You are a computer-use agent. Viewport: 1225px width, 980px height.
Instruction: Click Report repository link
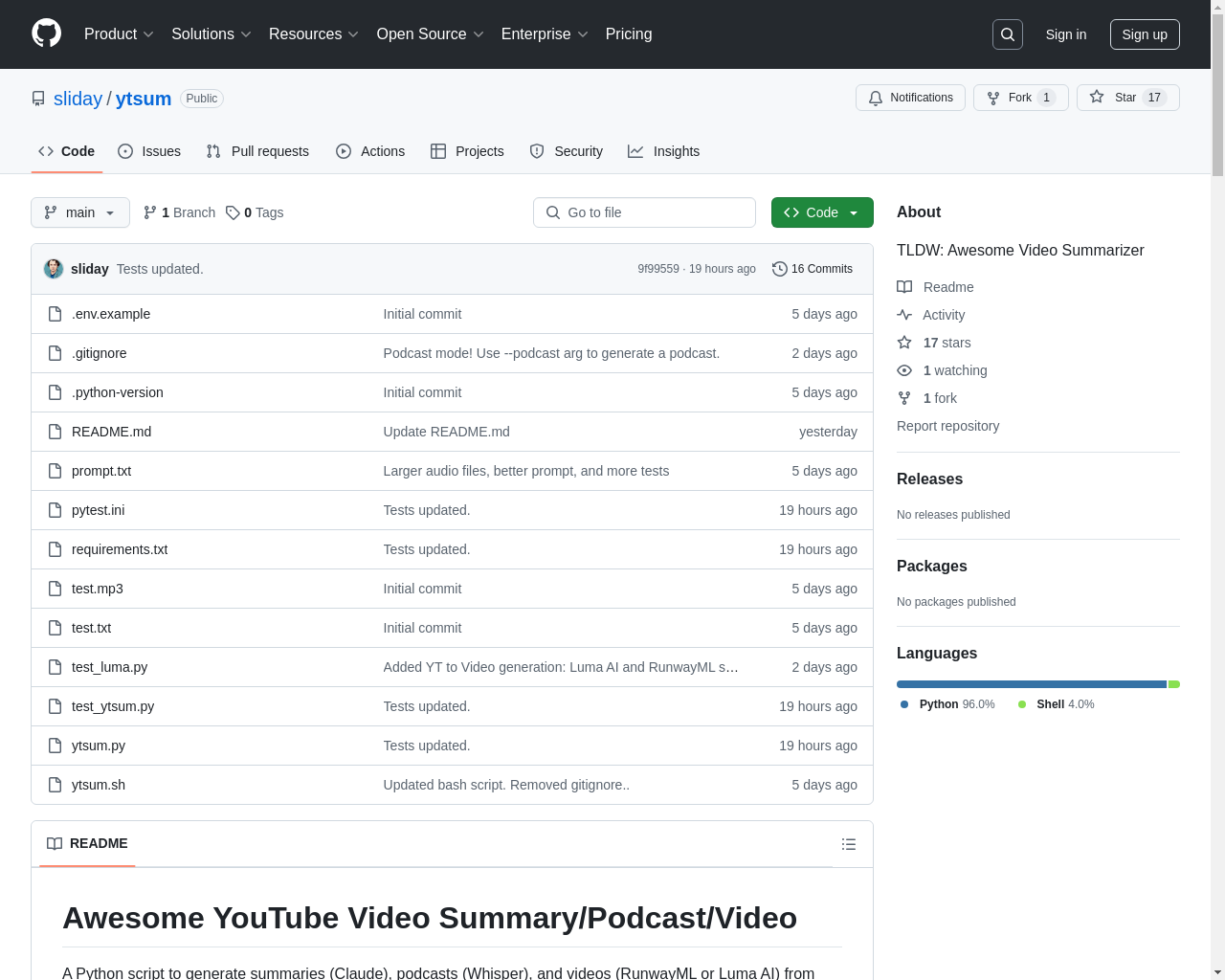[947, 426]
